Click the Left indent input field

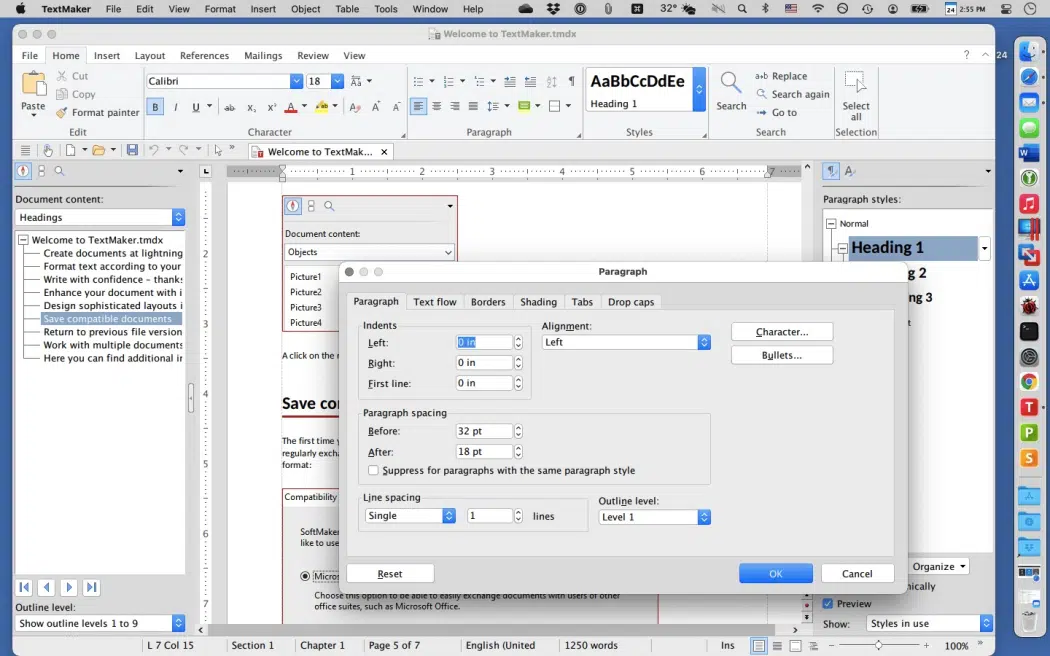pos(484,342)
